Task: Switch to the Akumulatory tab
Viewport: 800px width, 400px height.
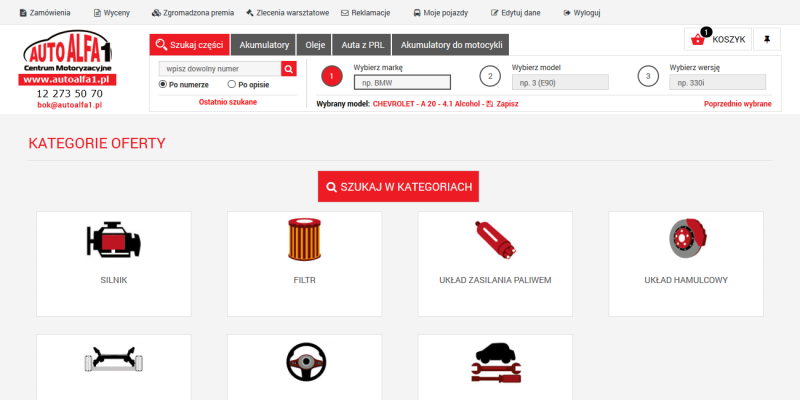Action: click(x=263, y=45)
